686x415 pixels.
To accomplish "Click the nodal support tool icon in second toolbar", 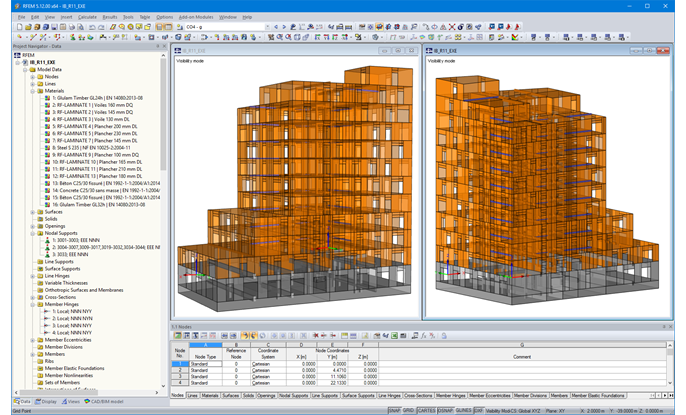I will pyautogui.click(x=73, y=38).
